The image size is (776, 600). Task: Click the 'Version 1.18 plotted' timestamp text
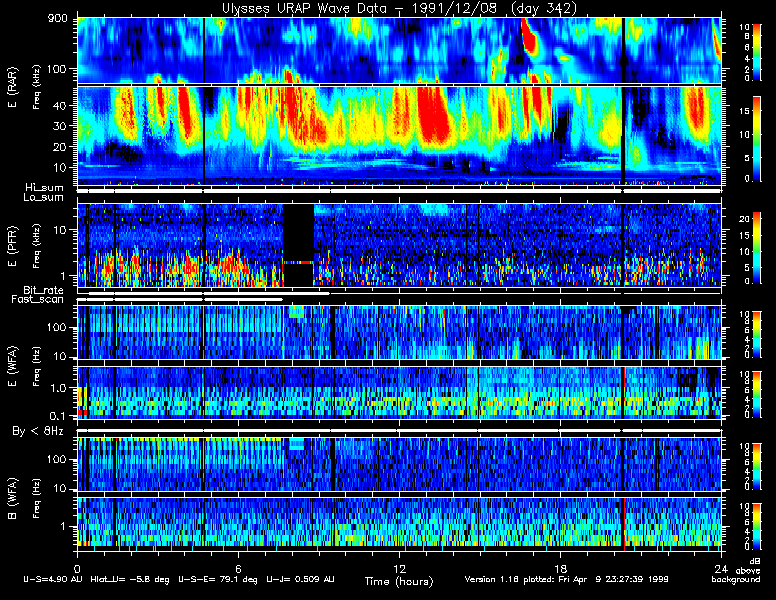(x=566, y=579)
